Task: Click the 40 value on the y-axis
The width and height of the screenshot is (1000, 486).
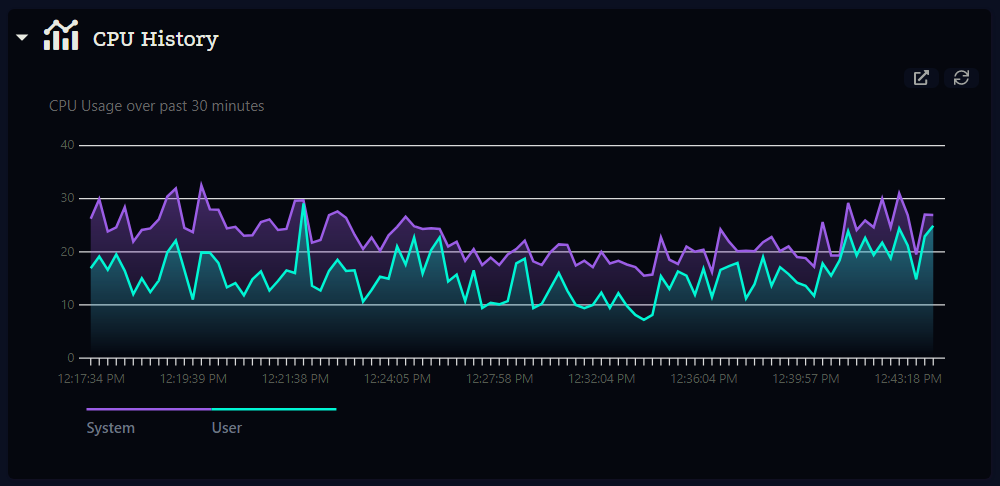Action: tap(68, 145)
